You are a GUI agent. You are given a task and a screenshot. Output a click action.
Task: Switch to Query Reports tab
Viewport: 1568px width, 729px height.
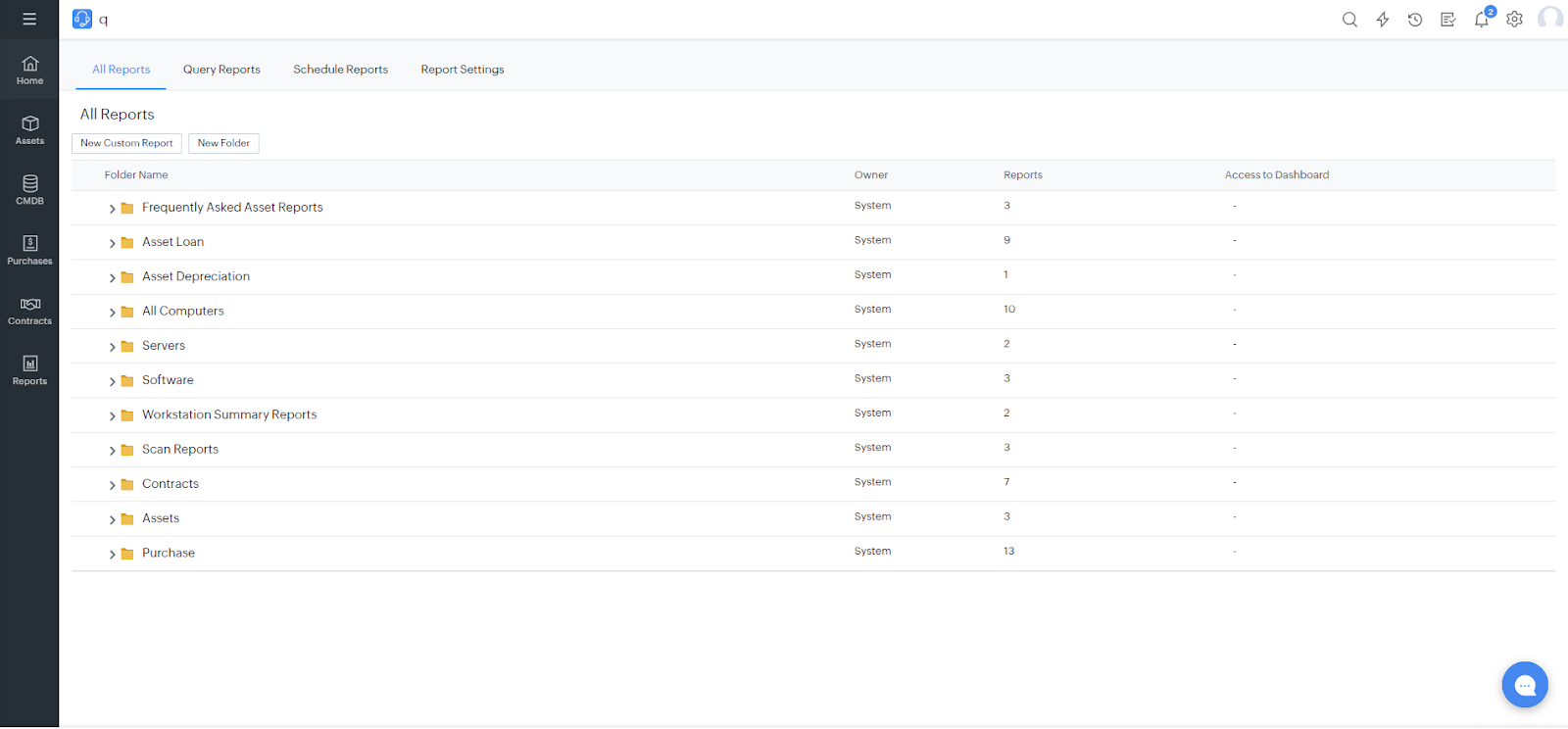pyautogui.click(x=221, y=70)
